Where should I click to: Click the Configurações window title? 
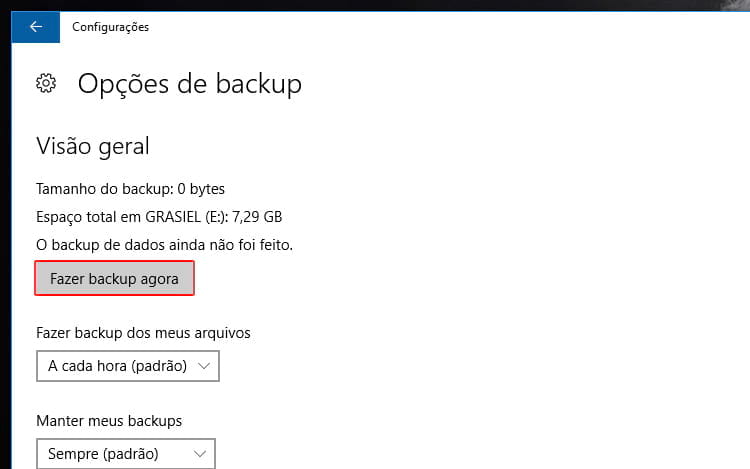pyautogui.click(x=110, y=27)
